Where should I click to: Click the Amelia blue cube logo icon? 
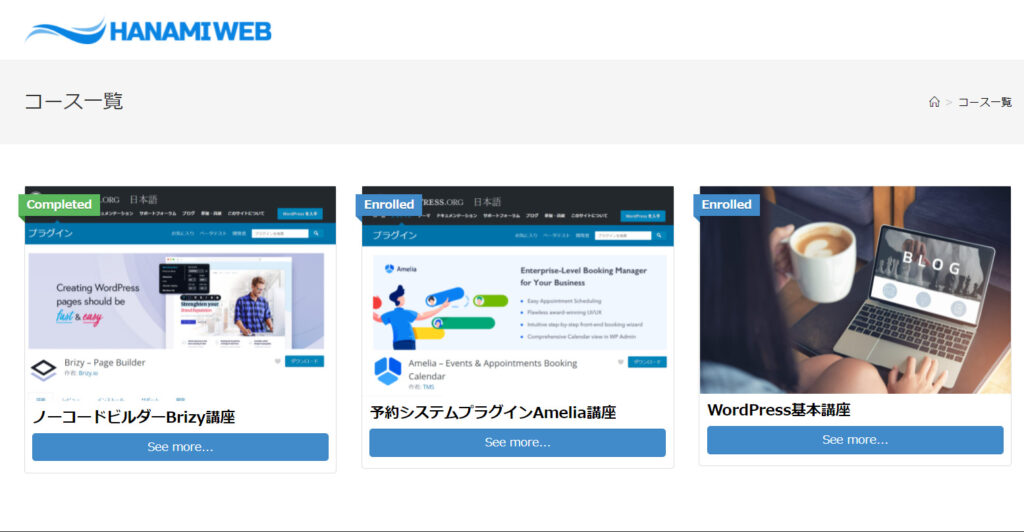point(387,371)
